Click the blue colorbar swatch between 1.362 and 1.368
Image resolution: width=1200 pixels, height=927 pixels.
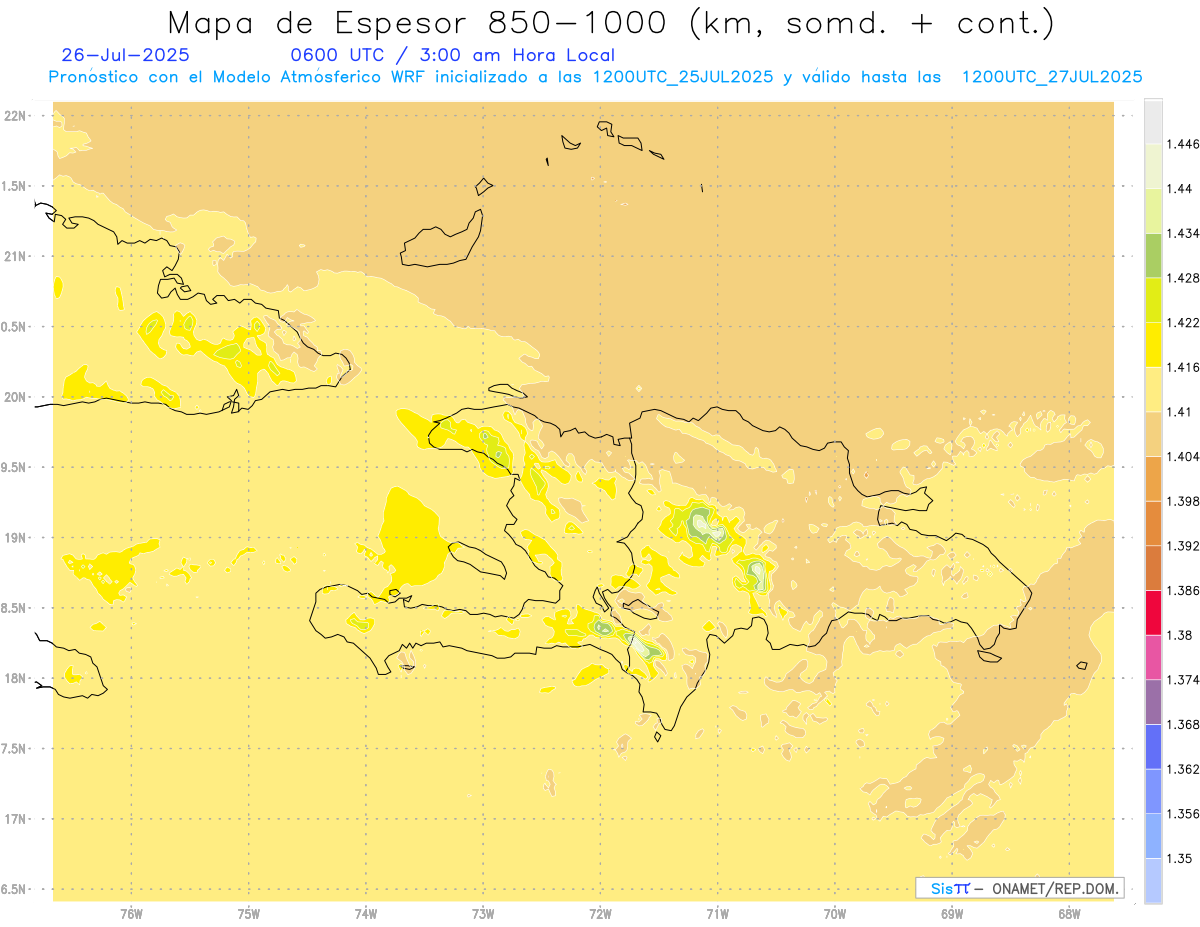1153,746
